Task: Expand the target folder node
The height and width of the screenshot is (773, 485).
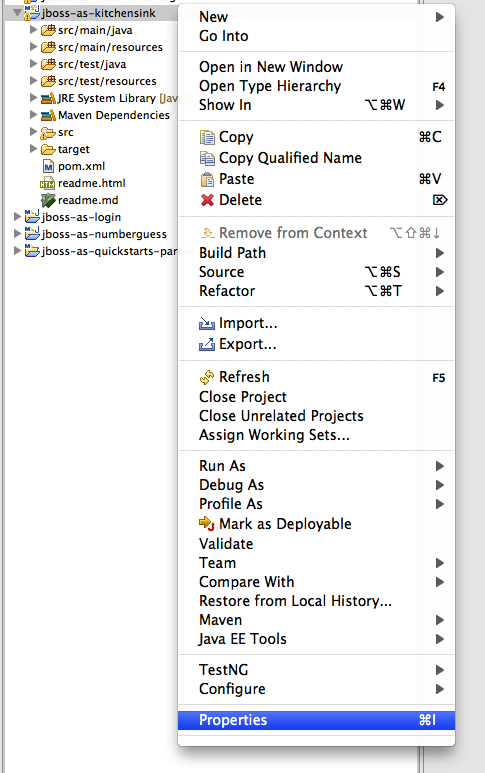Action: click(33, 149)
